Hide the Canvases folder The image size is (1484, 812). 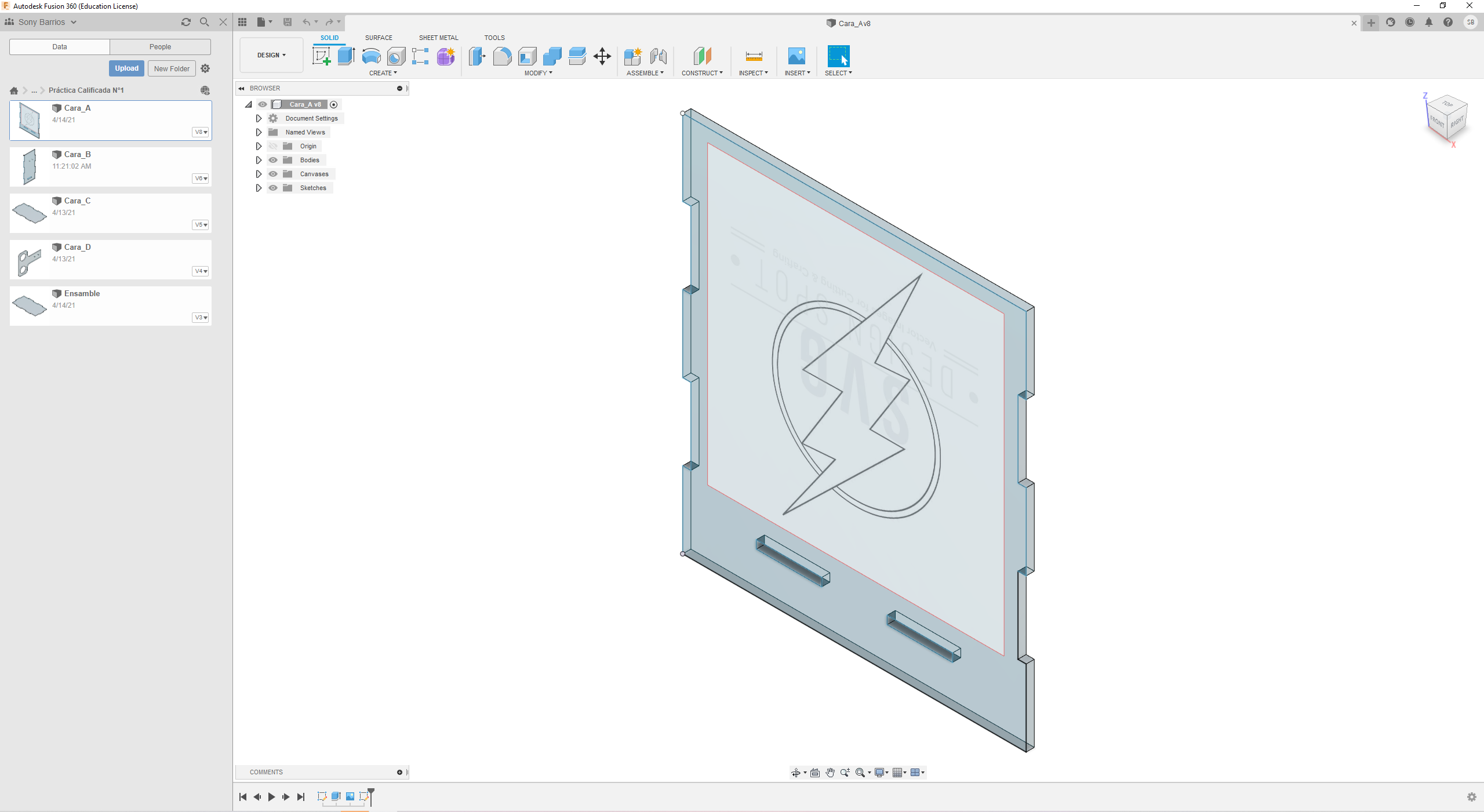(x=273, y=174)
